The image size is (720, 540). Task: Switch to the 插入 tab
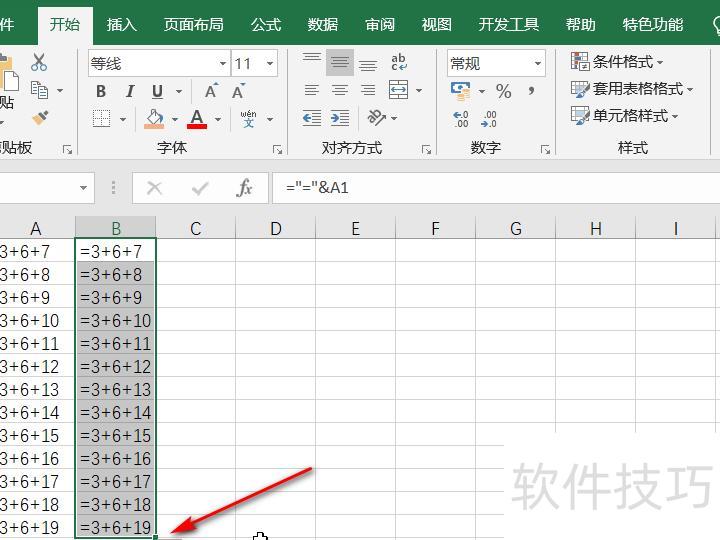[122, 24]
